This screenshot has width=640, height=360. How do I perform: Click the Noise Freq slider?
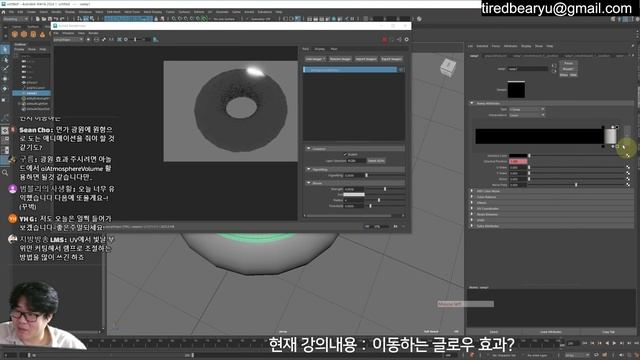pyautogui.click(x=577, y=185)
